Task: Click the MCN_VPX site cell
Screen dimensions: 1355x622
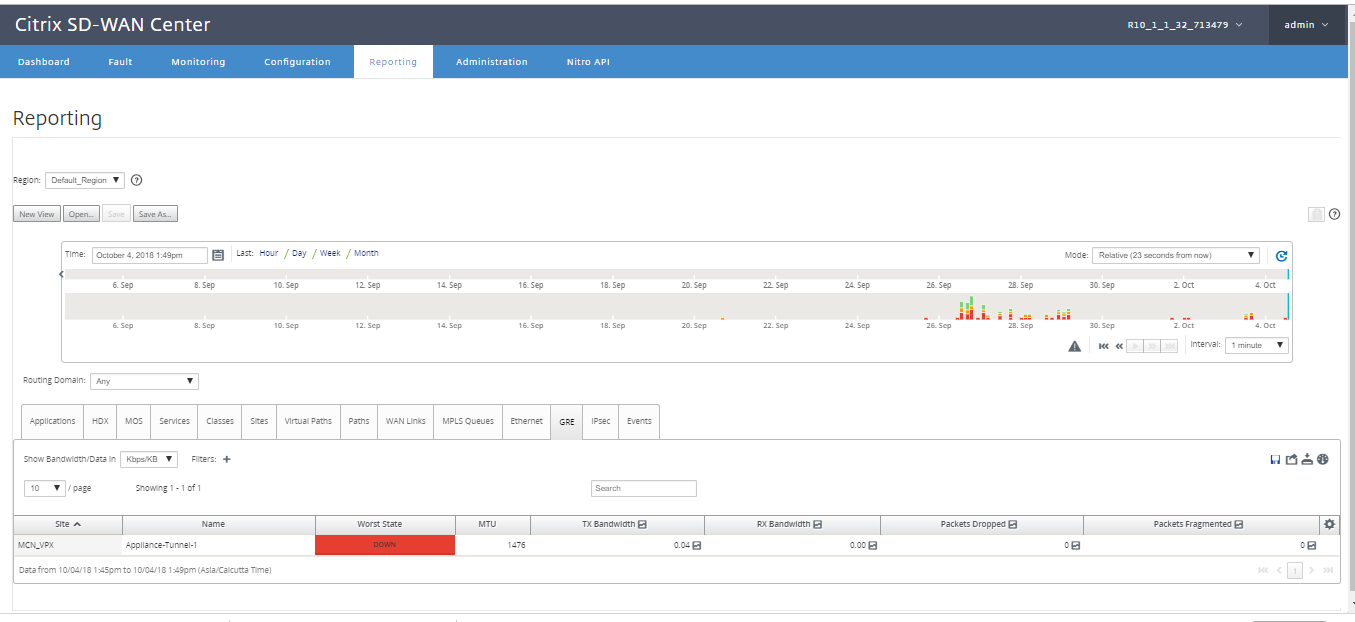Action: 68,545
